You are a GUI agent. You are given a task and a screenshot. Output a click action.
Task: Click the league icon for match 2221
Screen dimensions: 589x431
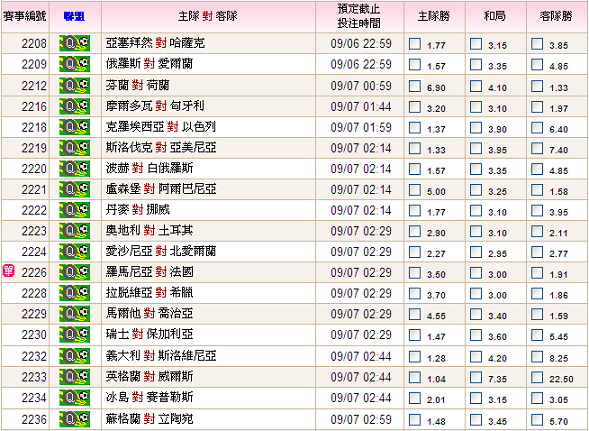(x=74, y=189)
